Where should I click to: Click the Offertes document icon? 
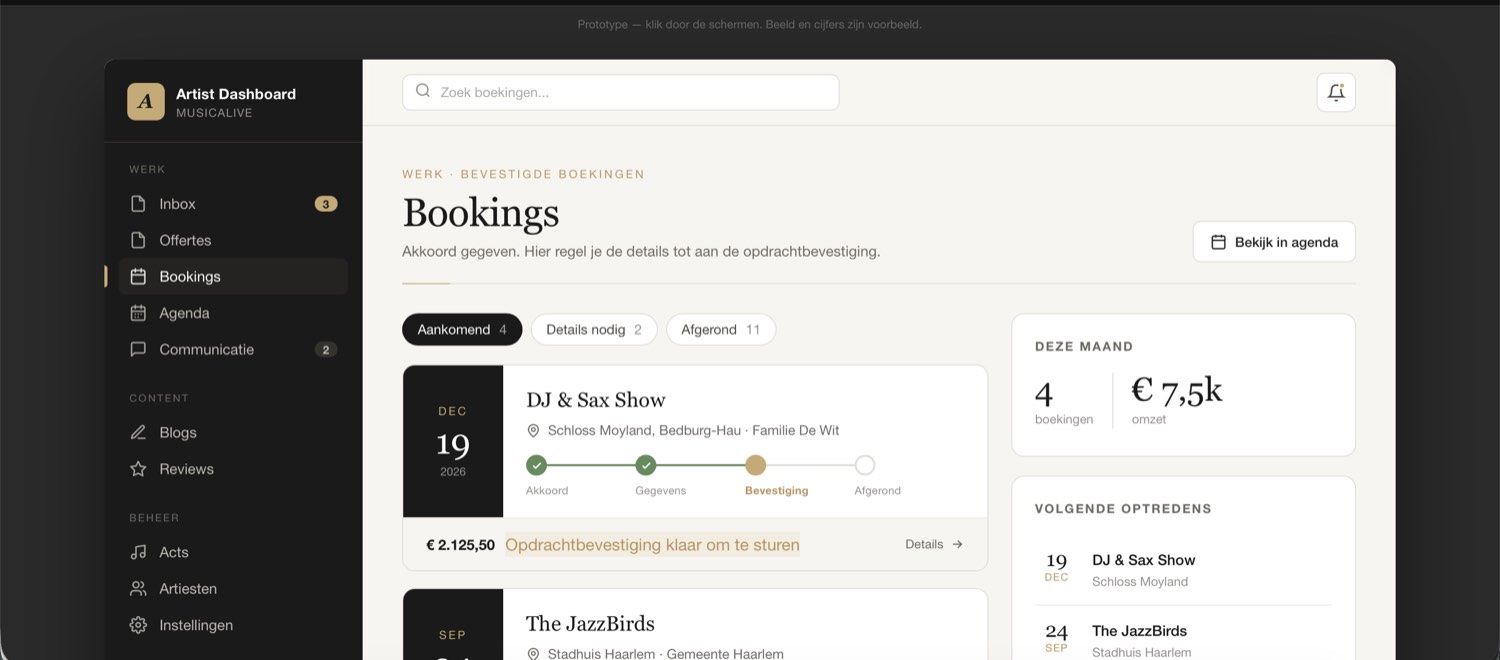coord(138,240)
